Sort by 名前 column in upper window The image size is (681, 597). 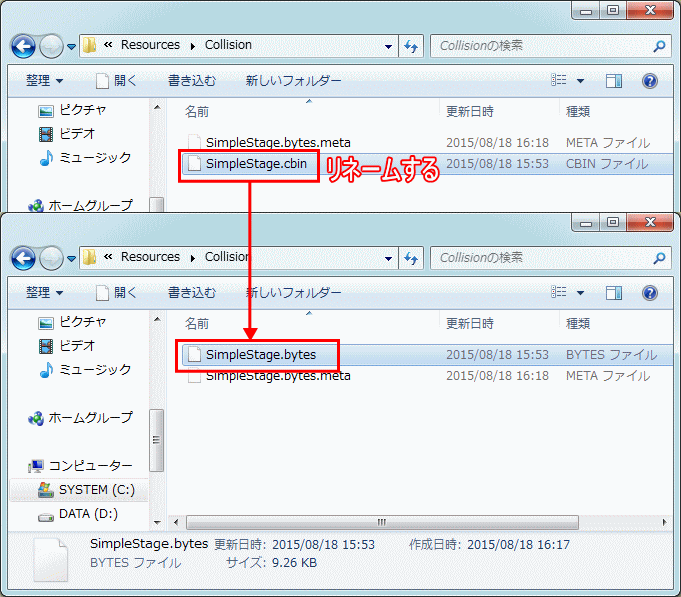click(x=197, y=112)
